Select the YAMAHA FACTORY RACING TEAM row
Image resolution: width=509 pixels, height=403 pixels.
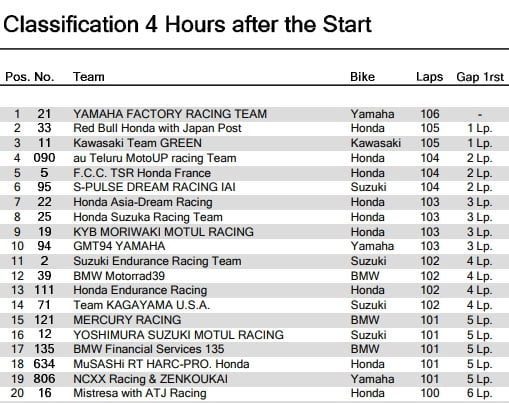coord(254,114)
